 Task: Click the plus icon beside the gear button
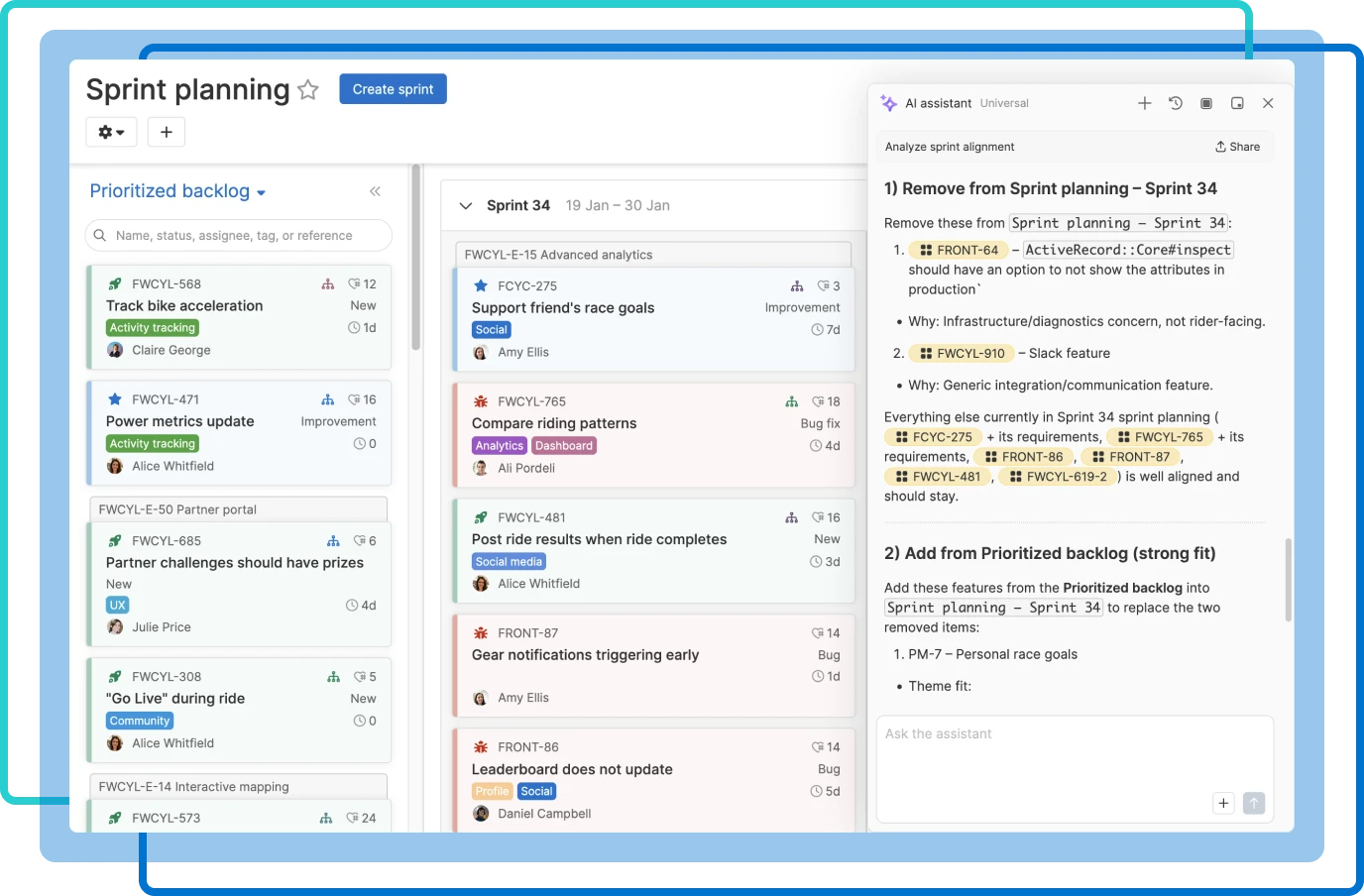coord(166,131)
